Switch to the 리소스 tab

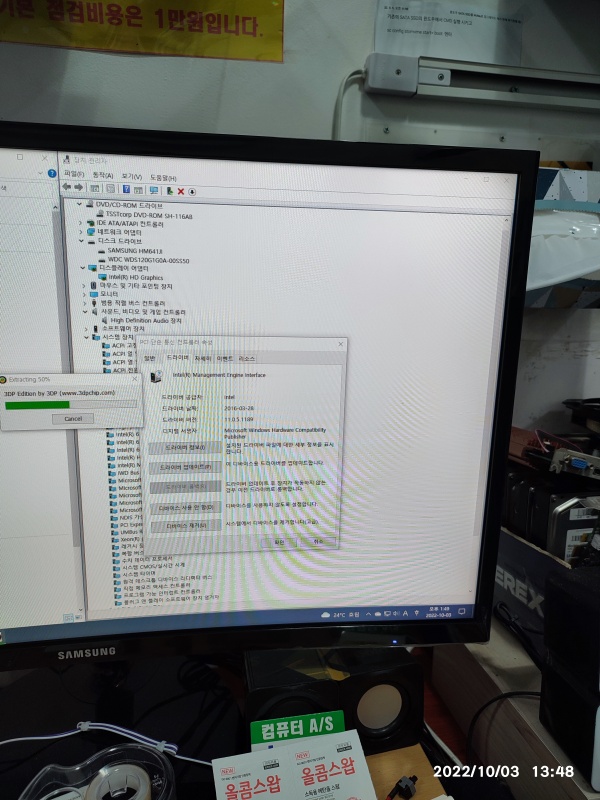click(246, 359)
